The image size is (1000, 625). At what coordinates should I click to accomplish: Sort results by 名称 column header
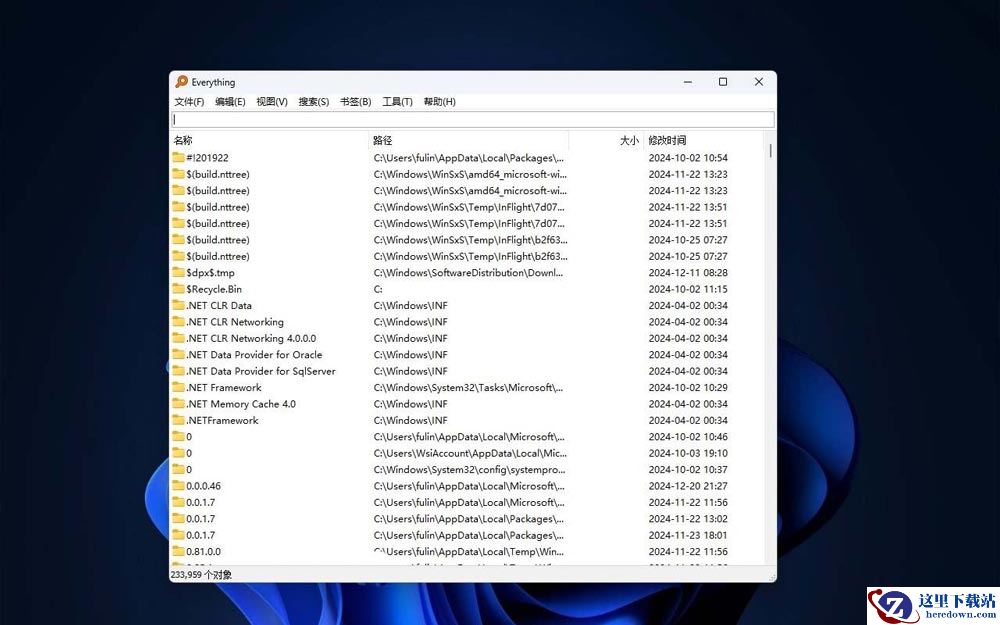tap(270, 140)
